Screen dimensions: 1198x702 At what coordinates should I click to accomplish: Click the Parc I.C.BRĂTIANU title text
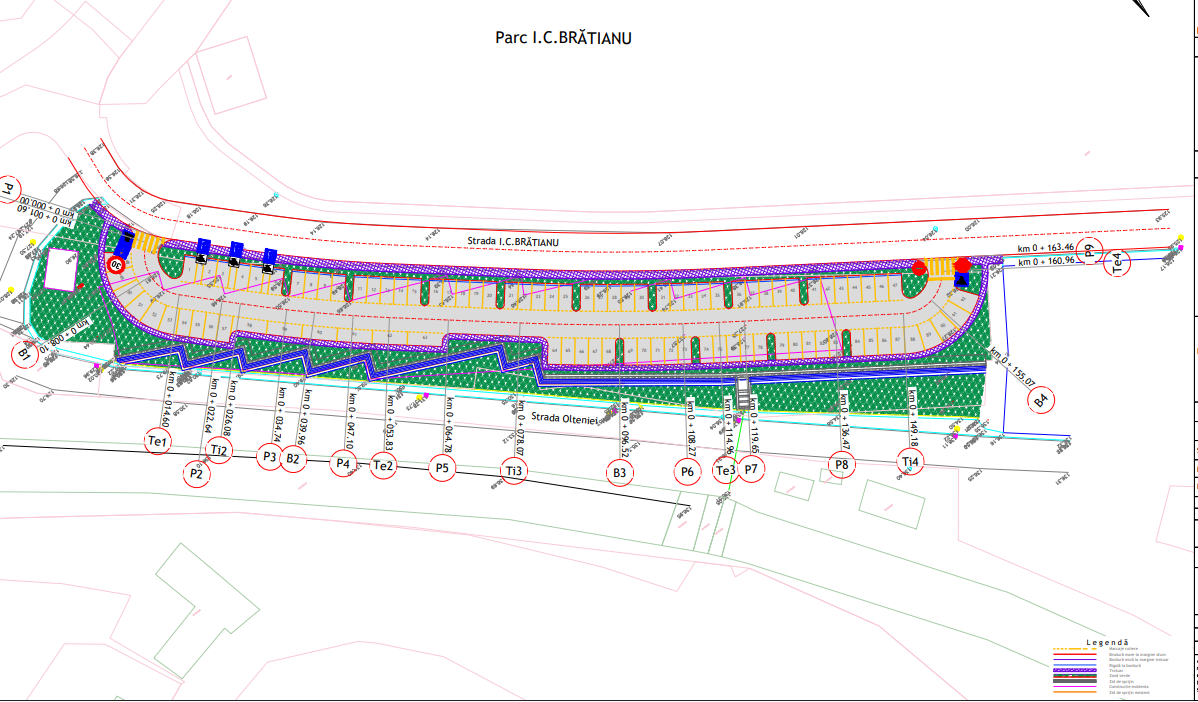click(x=563, y=38)
